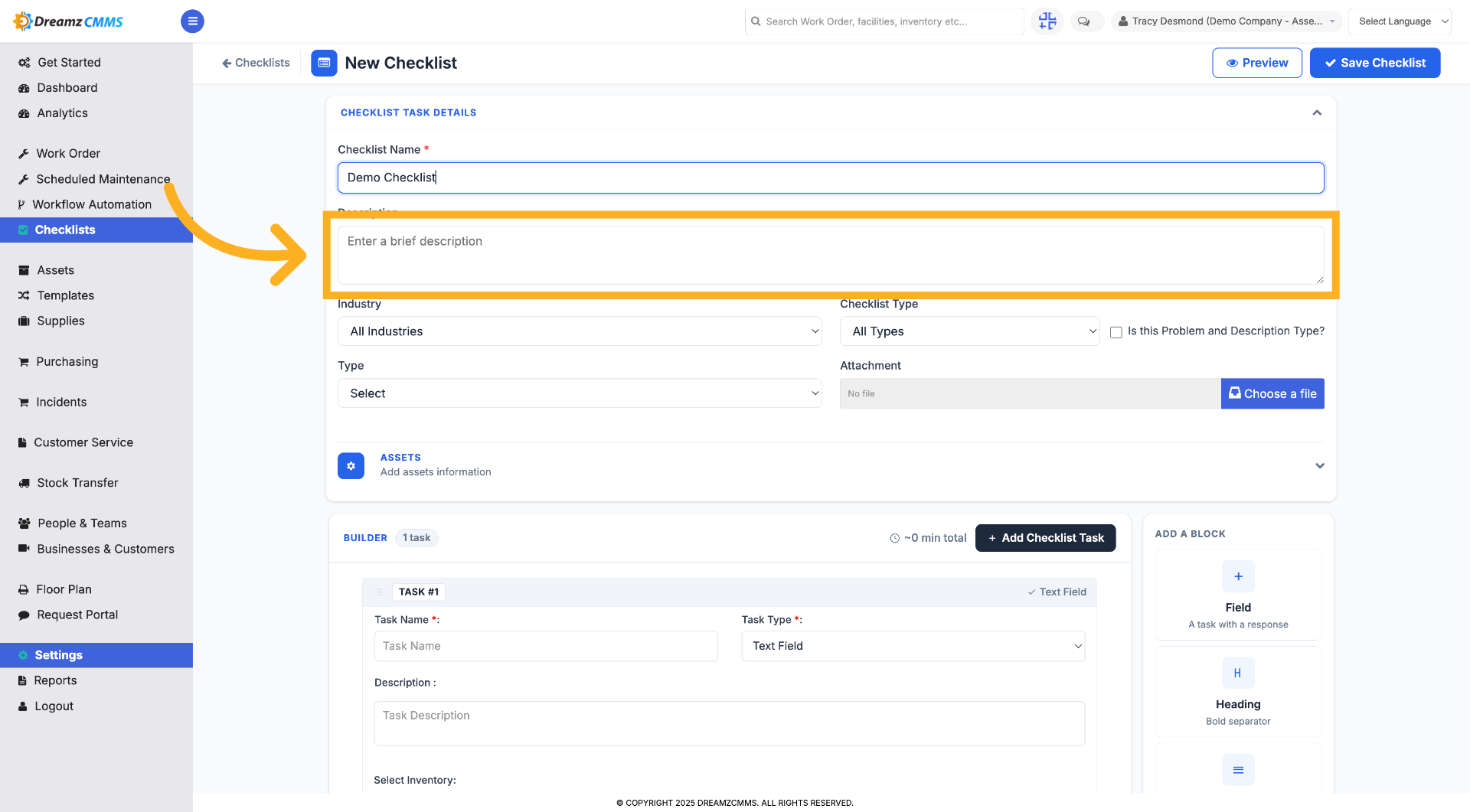Screen dimensions: 1470x812
Task: Click the Task Description text area
Action: (x=730, y=723)
